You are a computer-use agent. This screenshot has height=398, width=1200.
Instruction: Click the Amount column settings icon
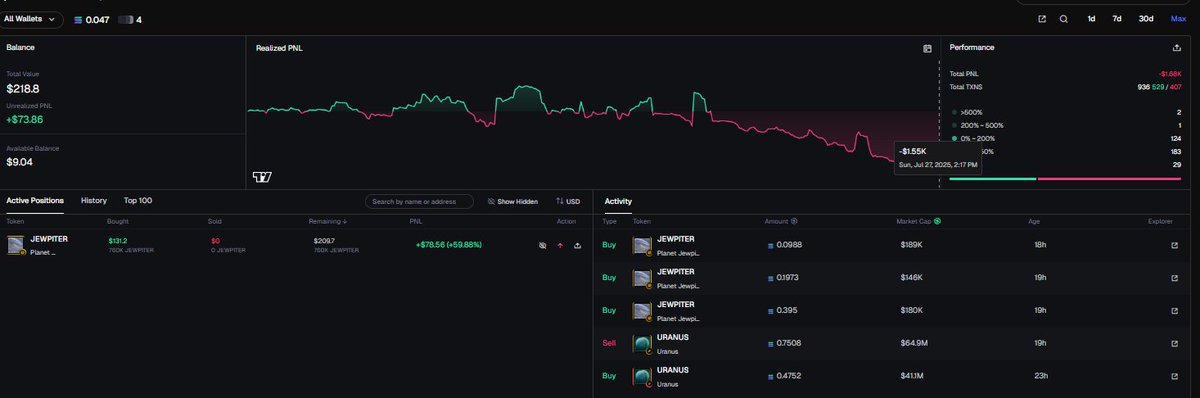pos(795,221)
